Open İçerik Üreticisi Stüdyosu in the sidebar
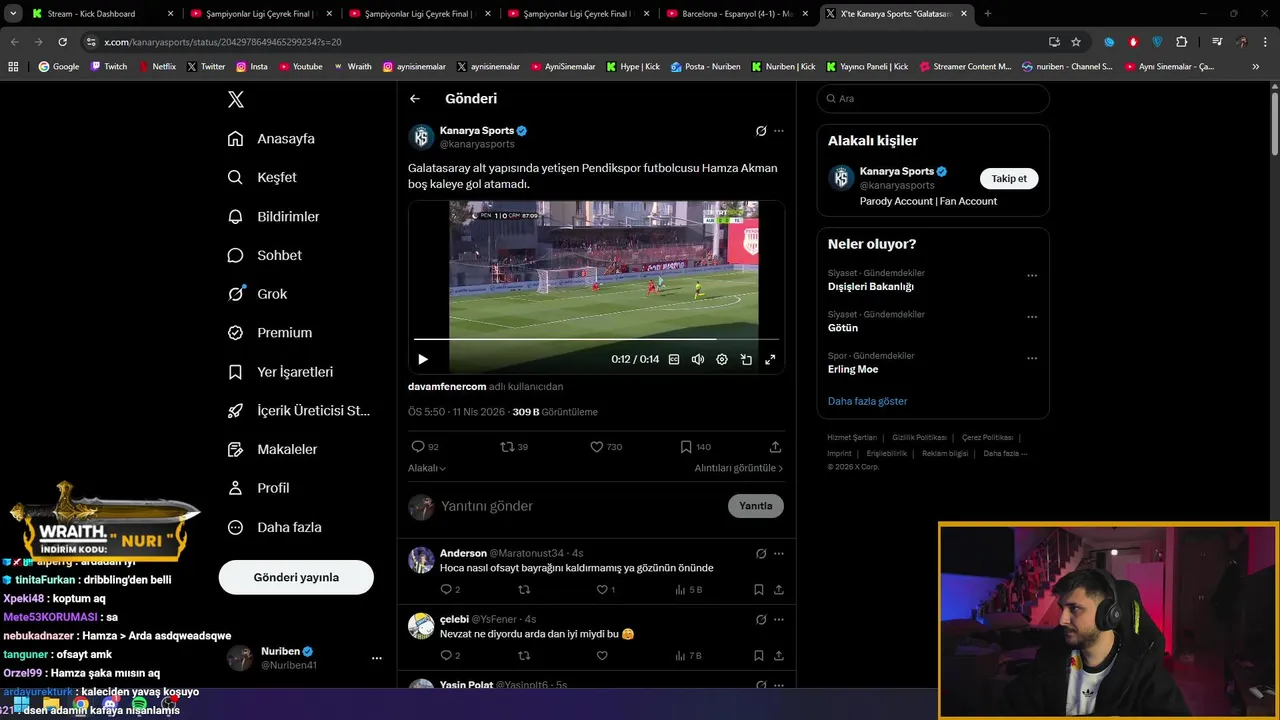The width and height of the screenshot is (1280, 720). tap(299, 411)
